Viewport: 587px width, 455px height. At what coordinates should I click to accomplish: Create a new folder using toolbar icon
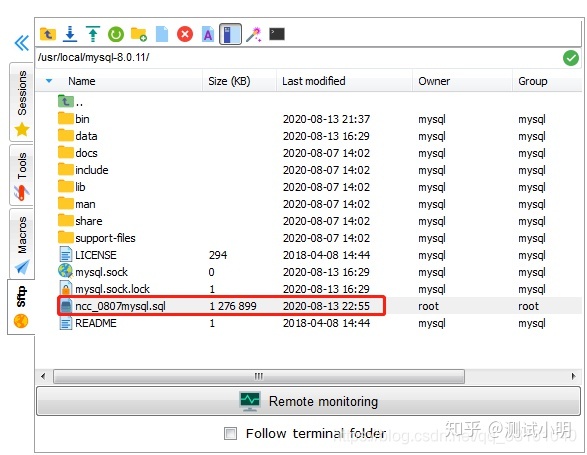(139, 34)
